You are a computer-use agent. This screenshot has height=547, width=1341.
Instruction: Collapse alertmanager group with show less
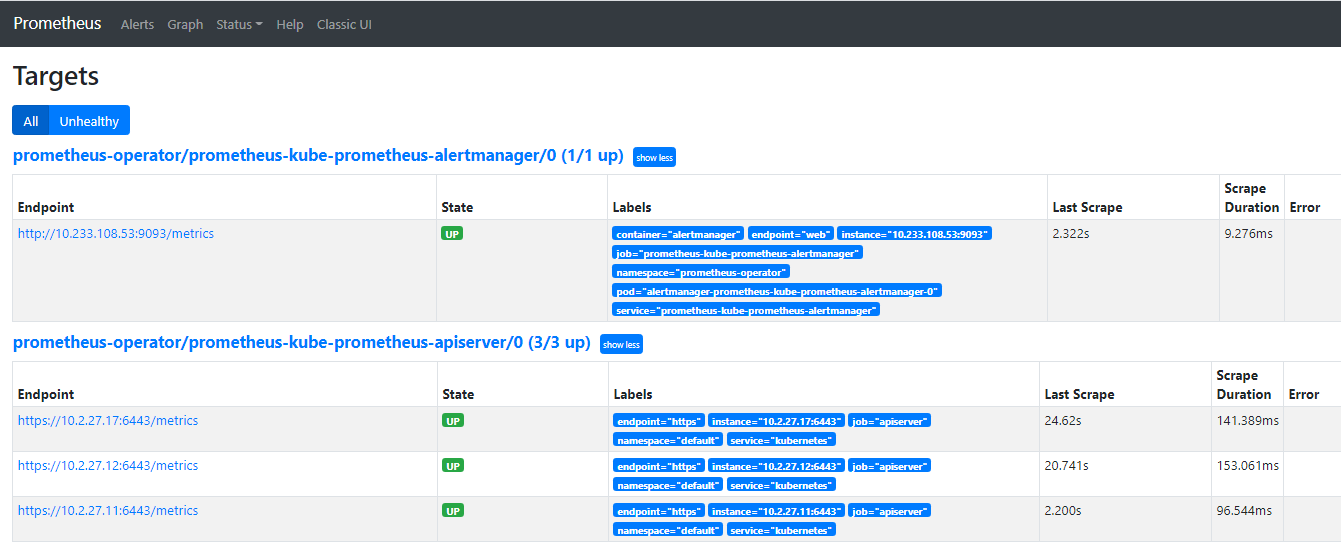(x=654, y=157)
